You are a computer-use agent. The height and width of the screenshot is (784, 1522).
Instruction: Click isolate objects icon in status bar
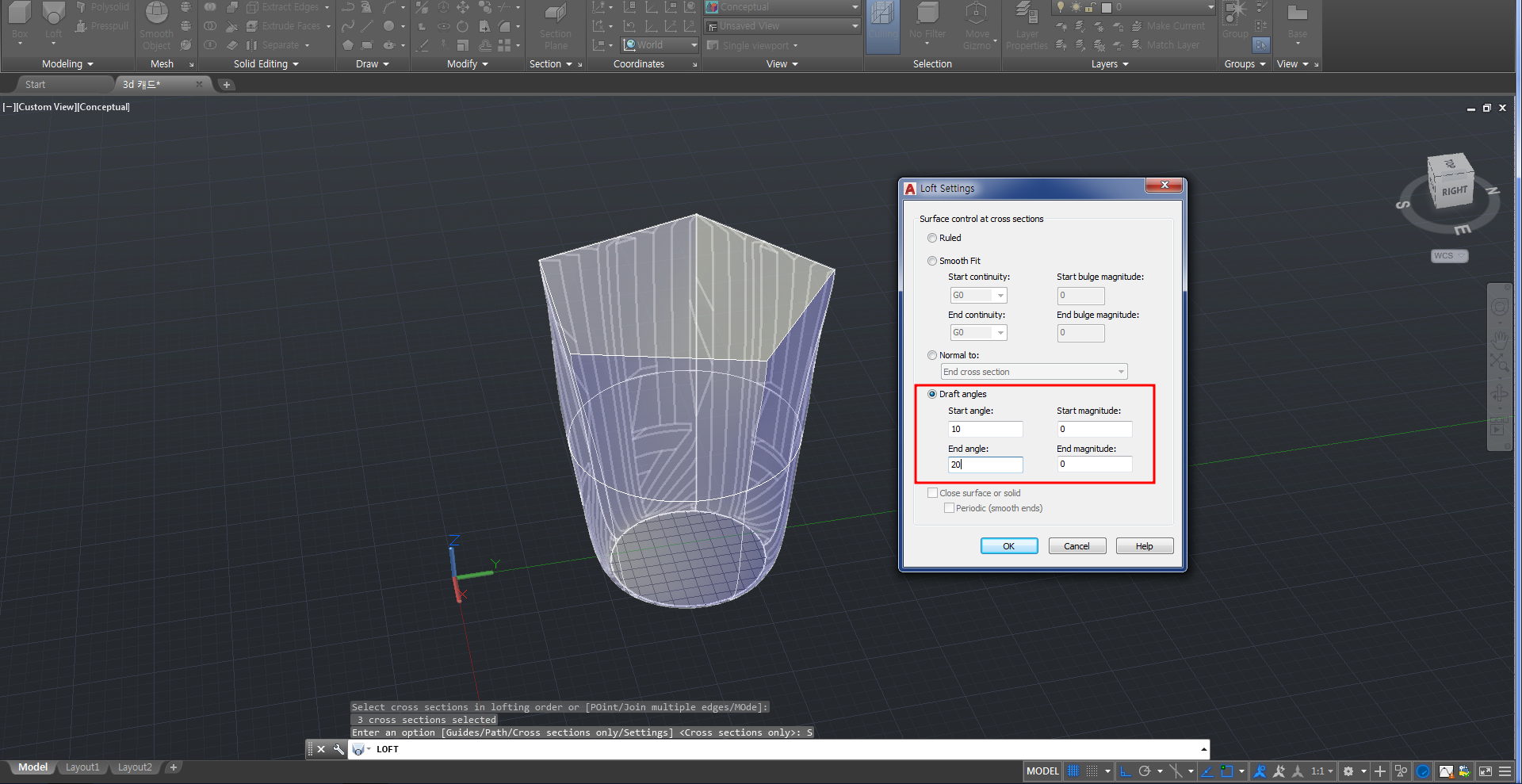click(x=1402, y=771)
